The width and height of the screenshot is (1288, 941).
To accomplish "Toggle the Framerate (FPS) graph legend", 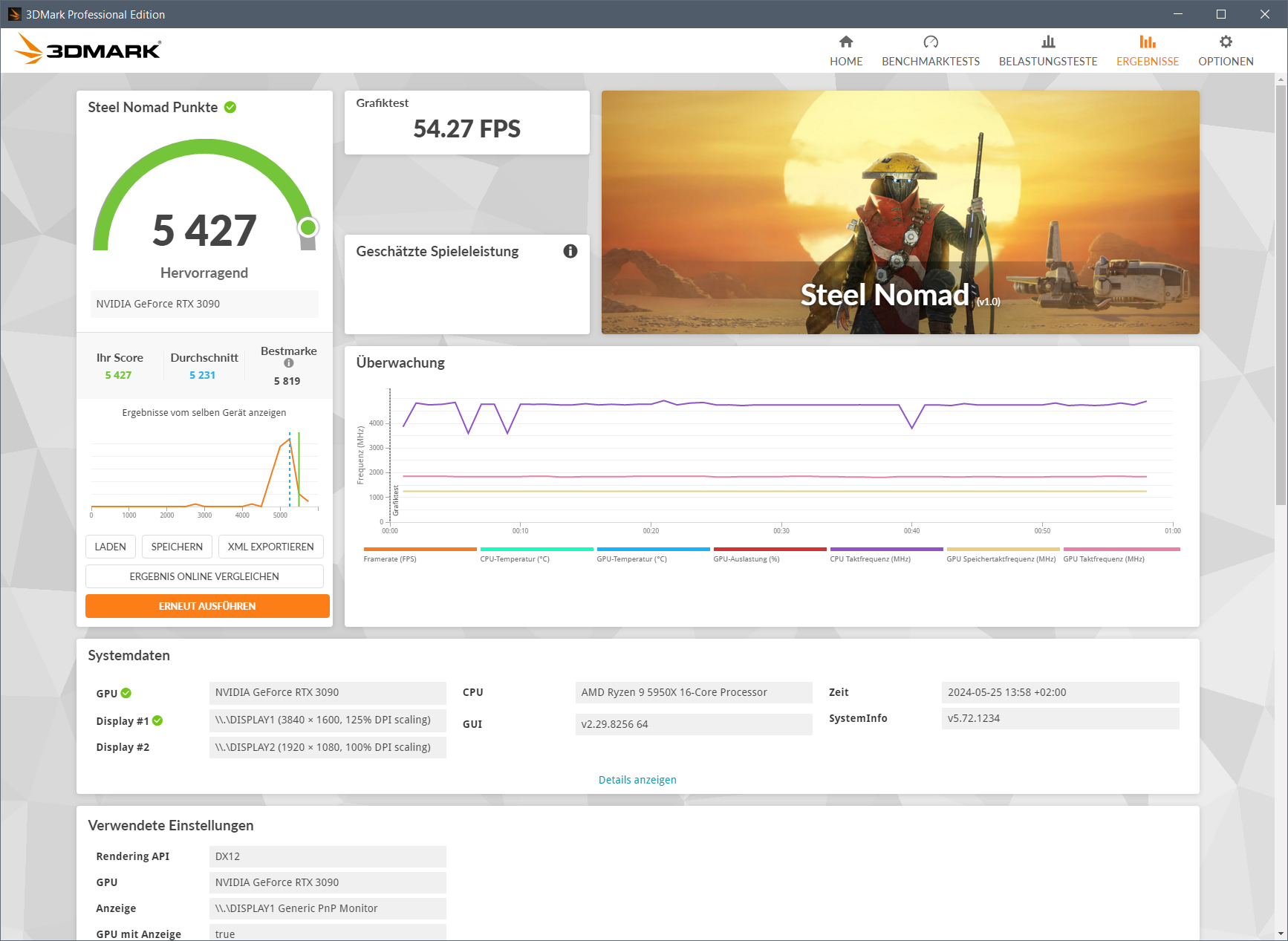I will point(420,550).
